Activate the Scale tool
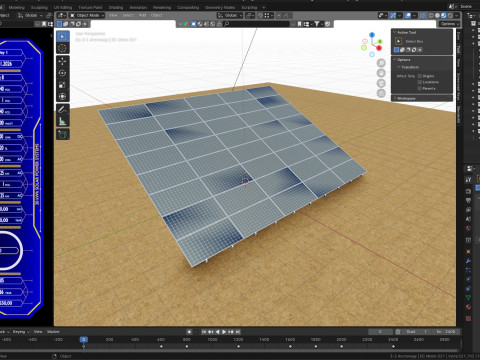This screenshot has width=480, height=360. coord(62,85)
